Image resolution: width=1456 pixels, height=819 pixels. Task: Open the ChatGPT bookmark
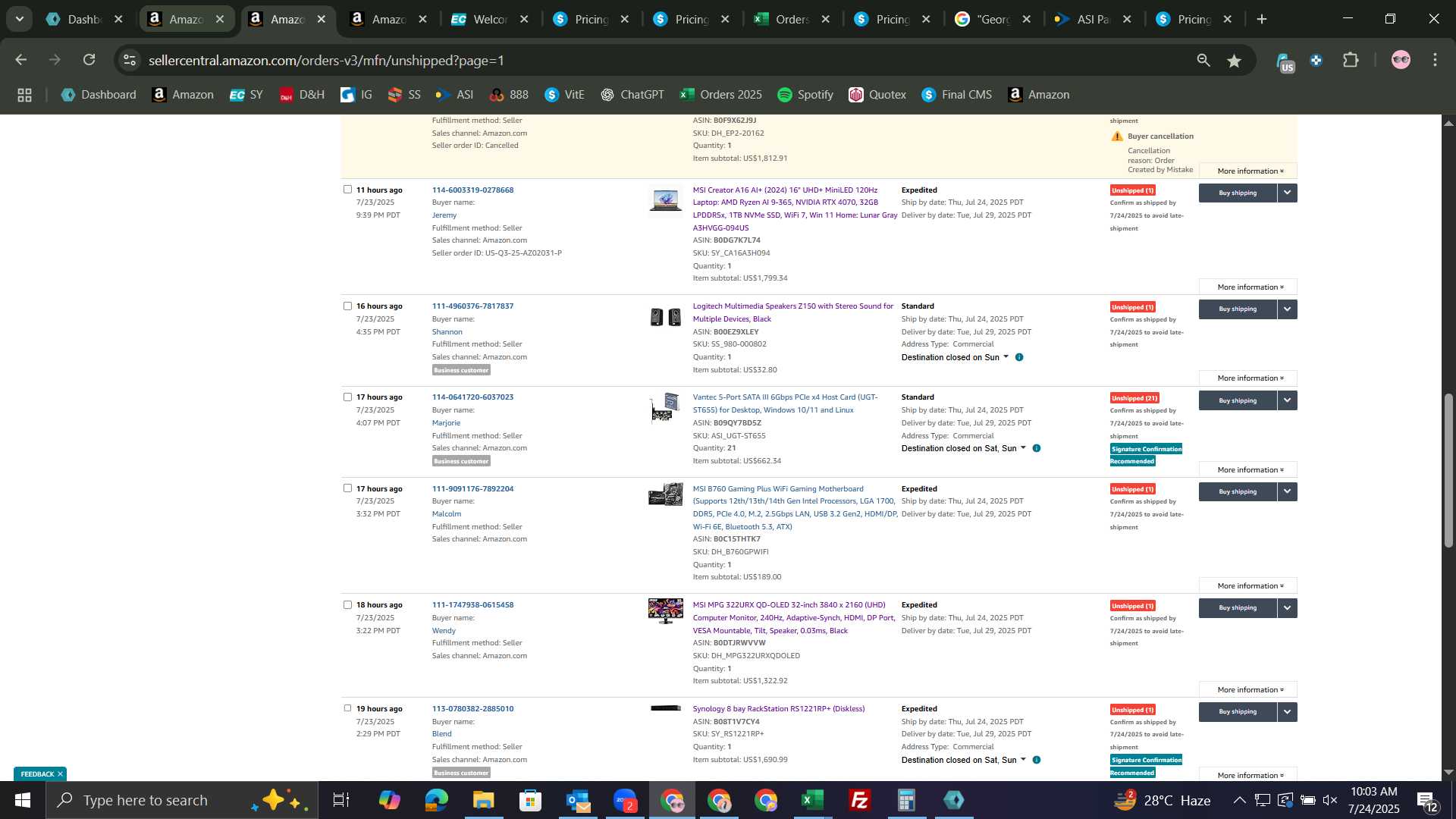tap(632, 95)
